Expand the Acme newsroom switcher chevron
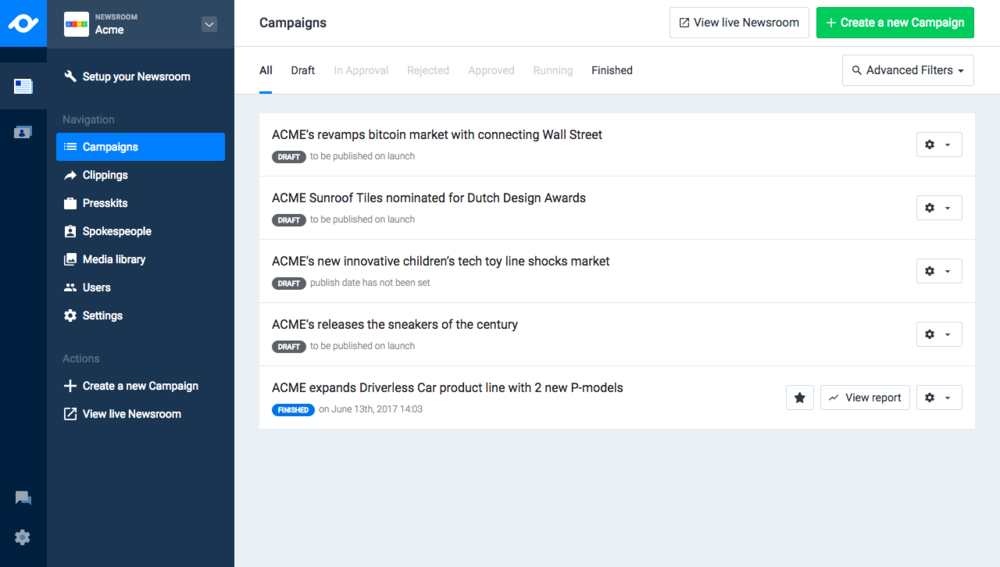Image resolution: width=1000 pixels, height=567 pixels. point(209,24)
